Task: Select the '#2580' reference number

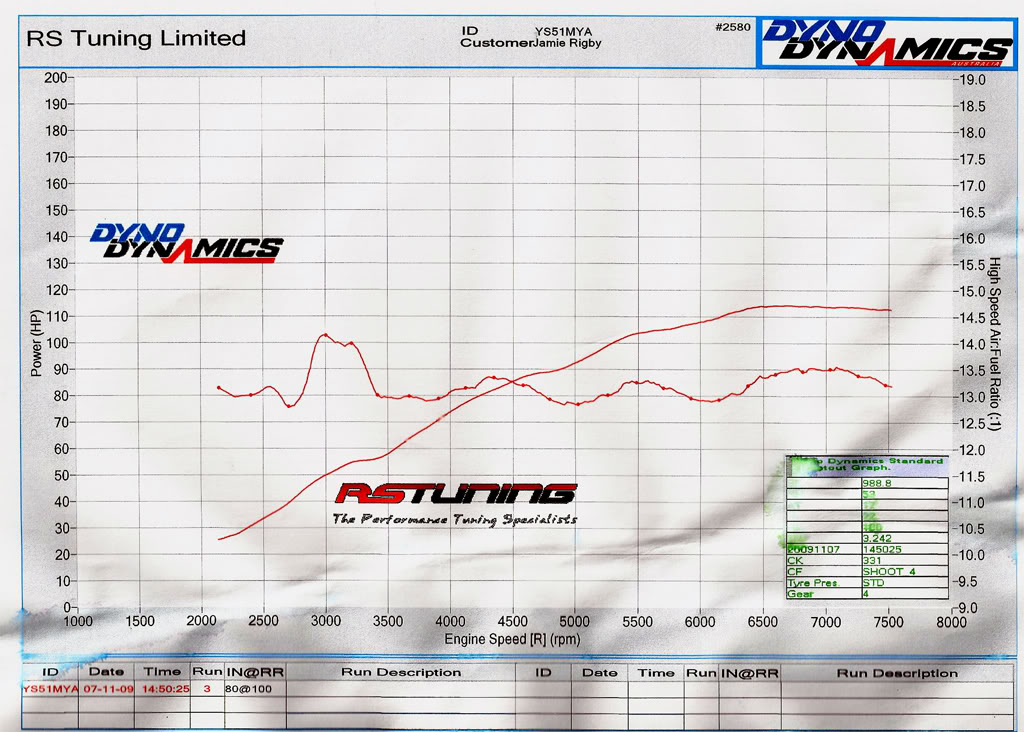Action: [x=733, y=27]
